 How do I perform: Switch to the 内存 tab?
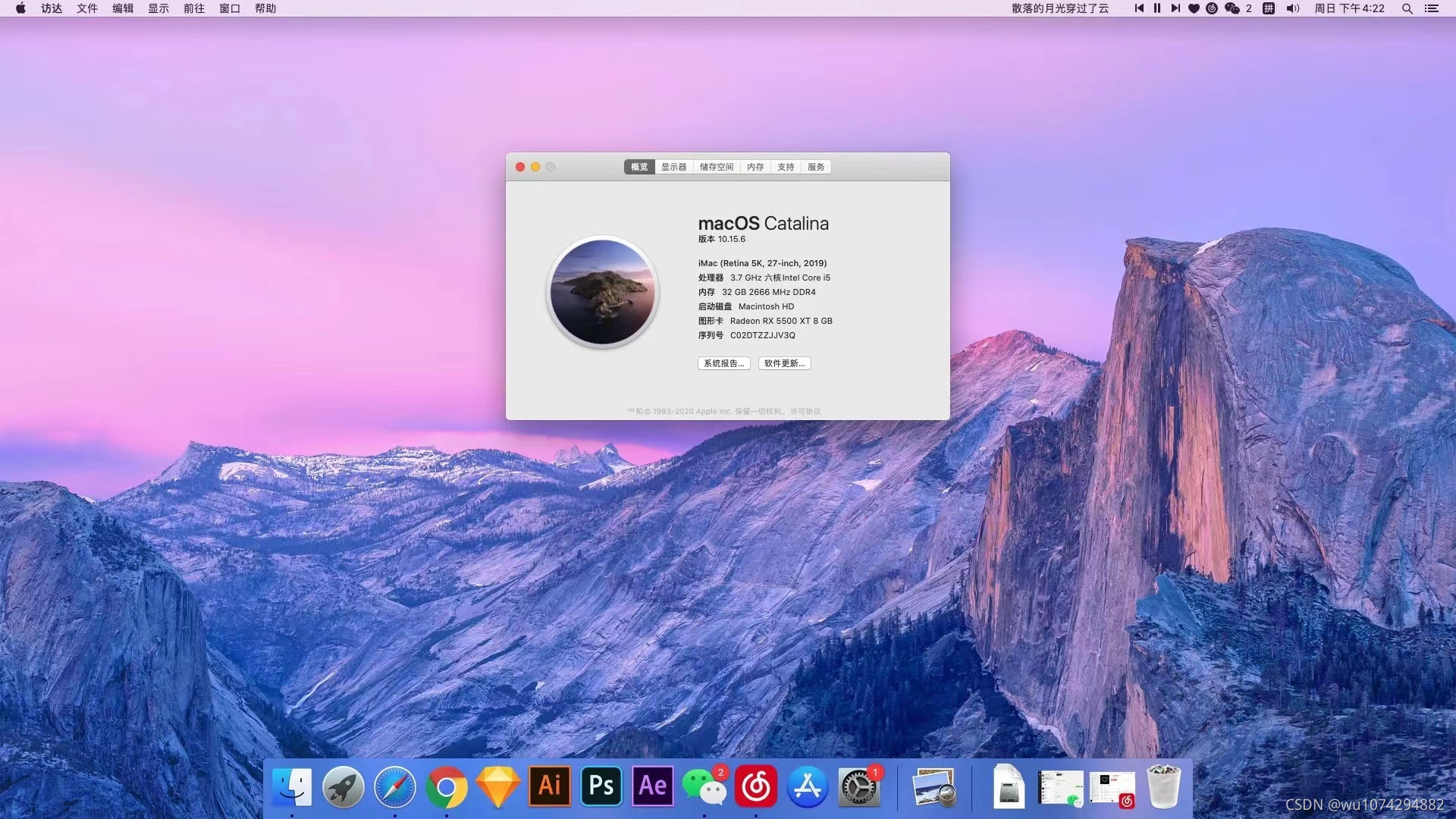pyautogui.click(x=755, y=167)
